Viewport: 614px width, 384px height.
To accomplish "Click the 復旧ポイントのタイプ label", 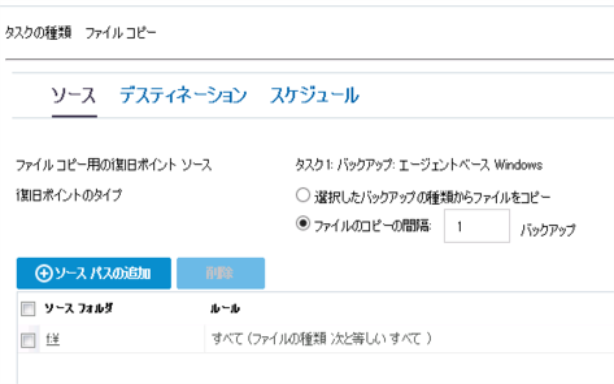I will pyautogui.click(x=69, y=195).
